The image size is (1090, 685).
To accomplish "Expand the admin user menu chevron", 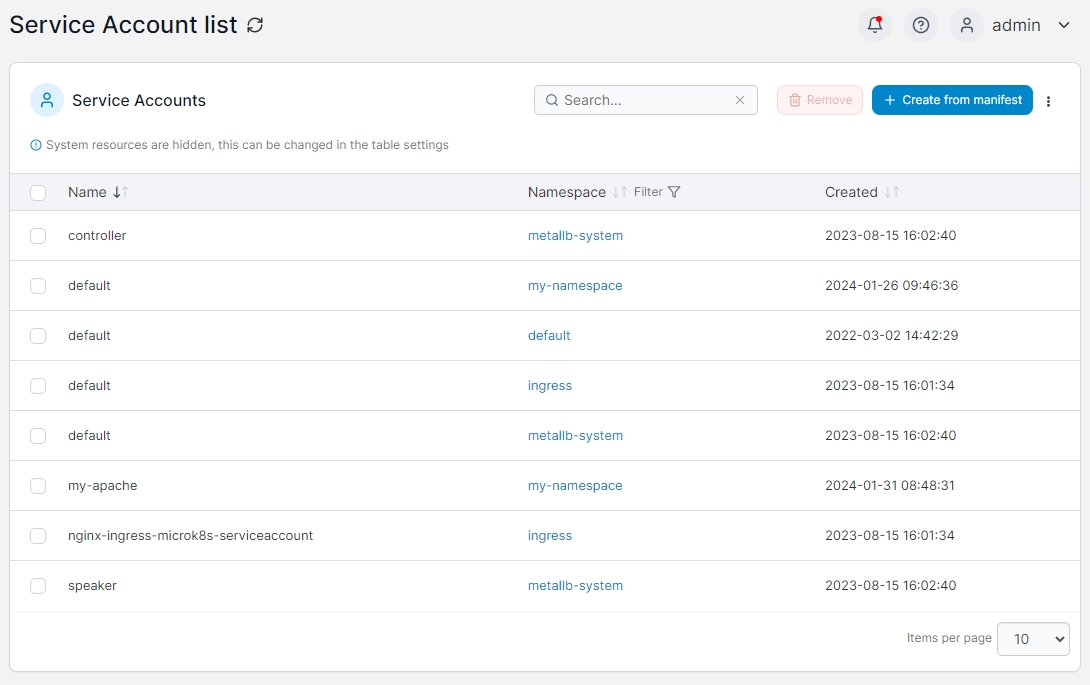I will coord(1064,25).
